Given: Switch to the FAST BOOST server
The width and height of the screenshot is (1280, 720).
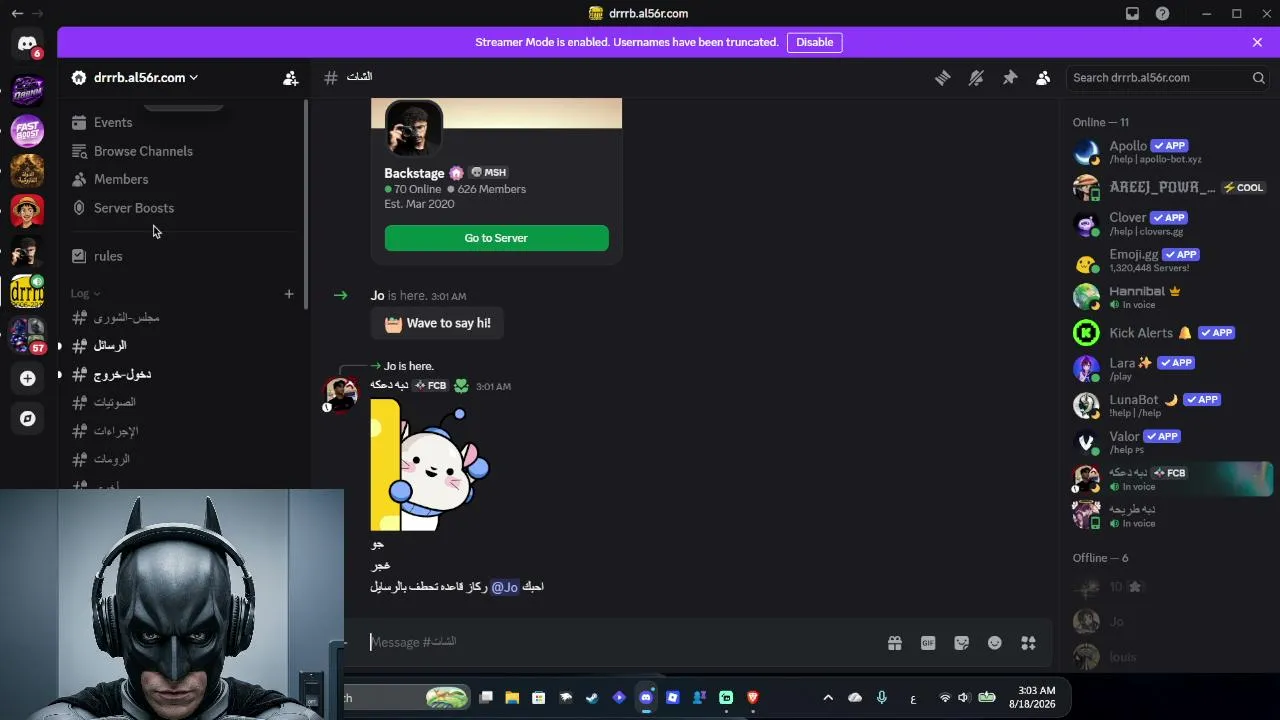Looking at the screenshot, I should (x=27, y=130).
